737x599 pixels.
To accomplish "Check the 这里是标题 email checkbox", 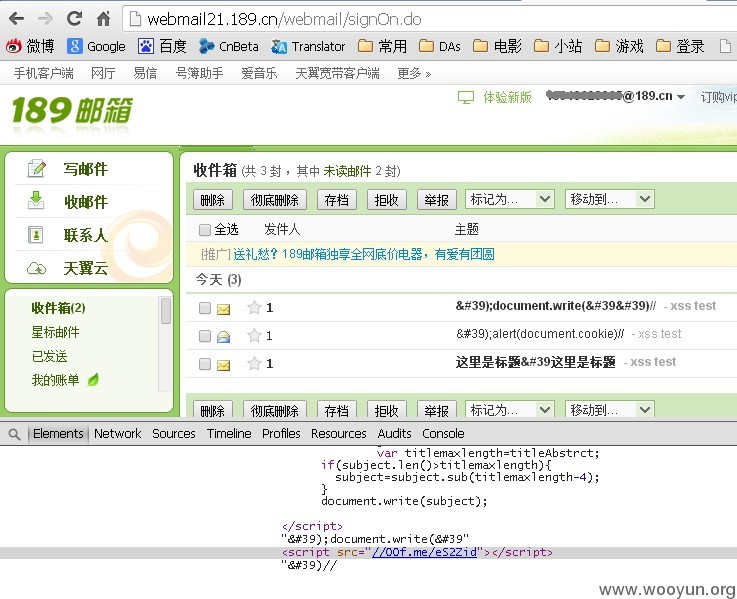I will [x=204, y=364].
